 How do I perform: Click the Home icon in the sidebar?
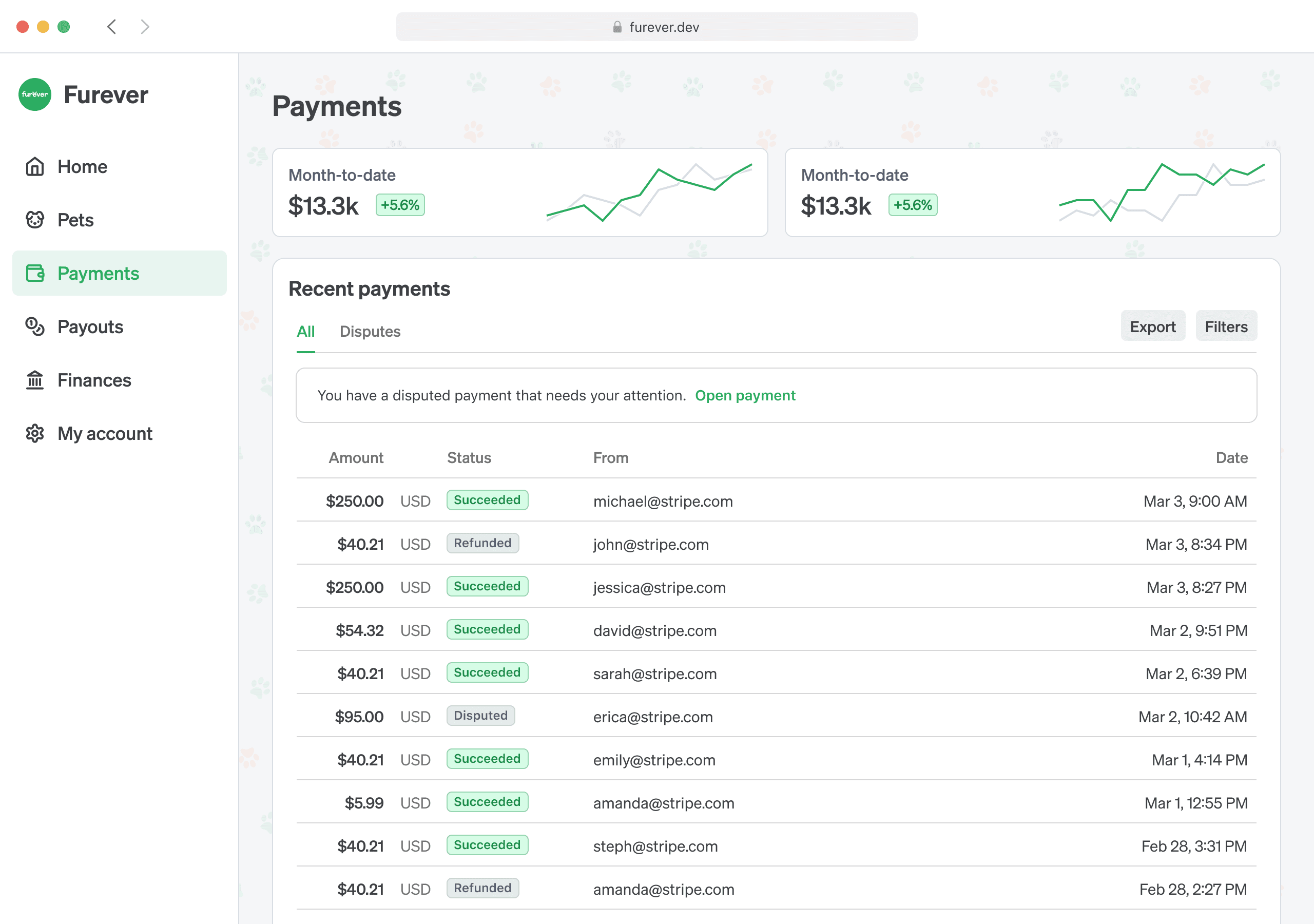click(34, 166)
